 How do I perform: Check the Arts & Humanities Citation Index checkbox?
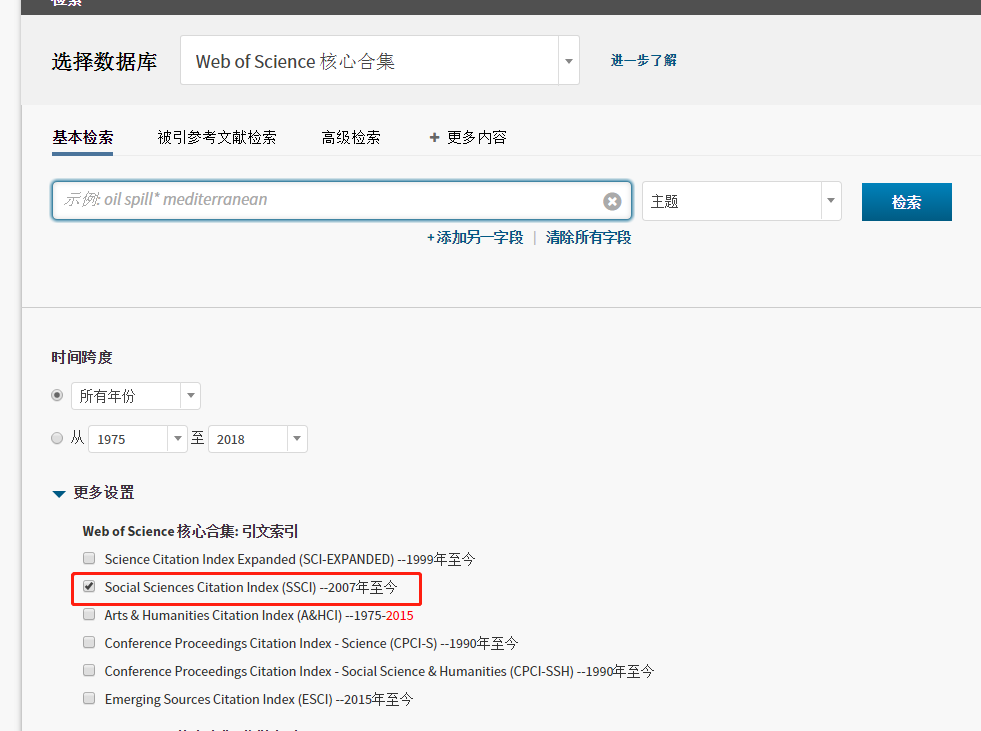89,614
